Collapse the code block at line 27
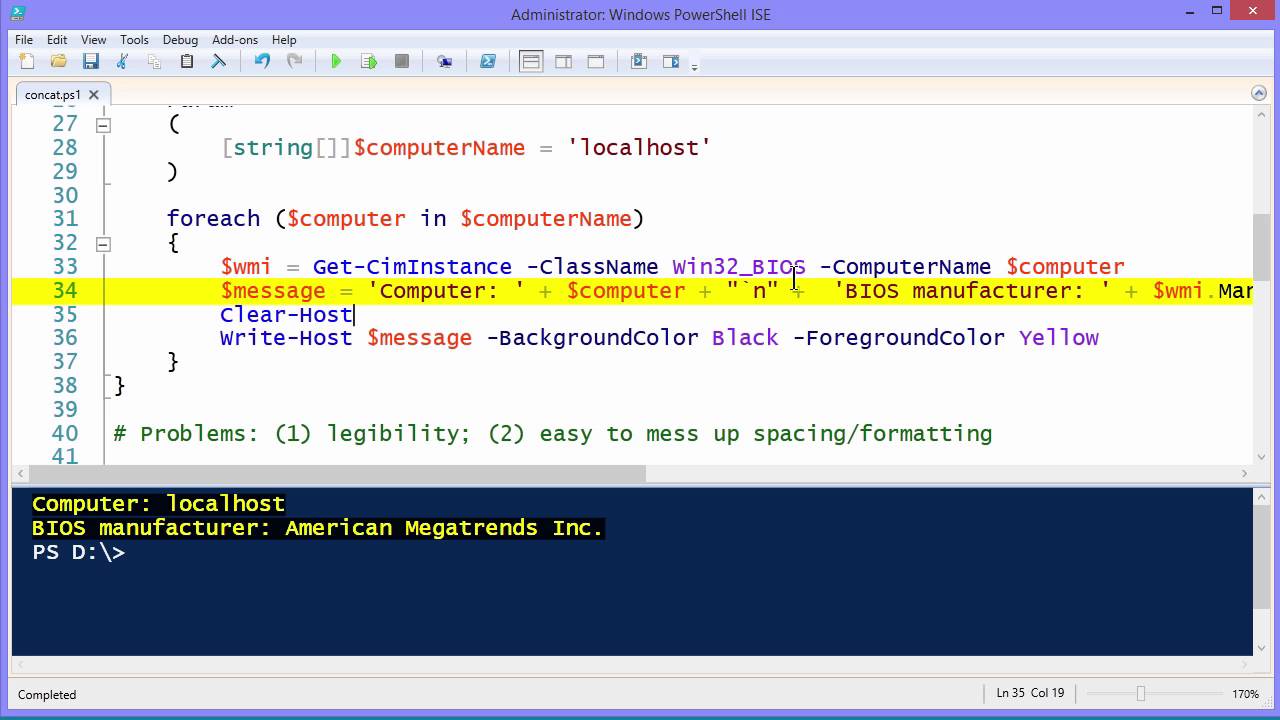 point(103,125)
